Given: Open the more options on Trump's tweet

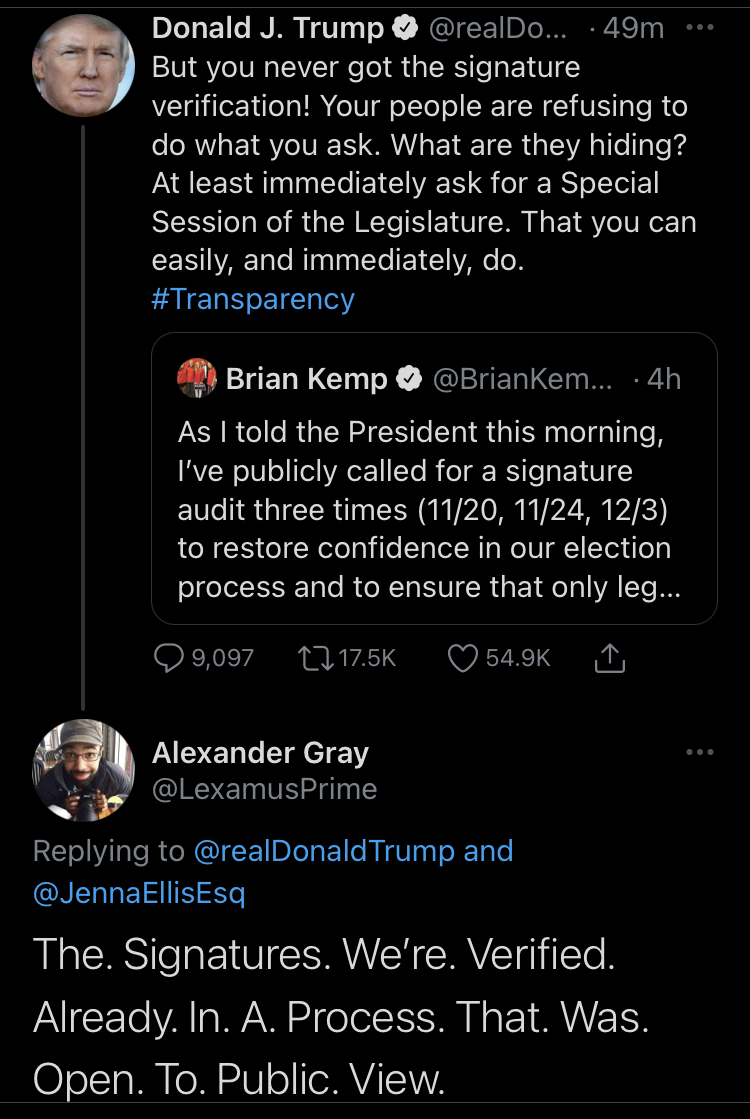Looking at the screenshot, I should [x=701, y=29].
